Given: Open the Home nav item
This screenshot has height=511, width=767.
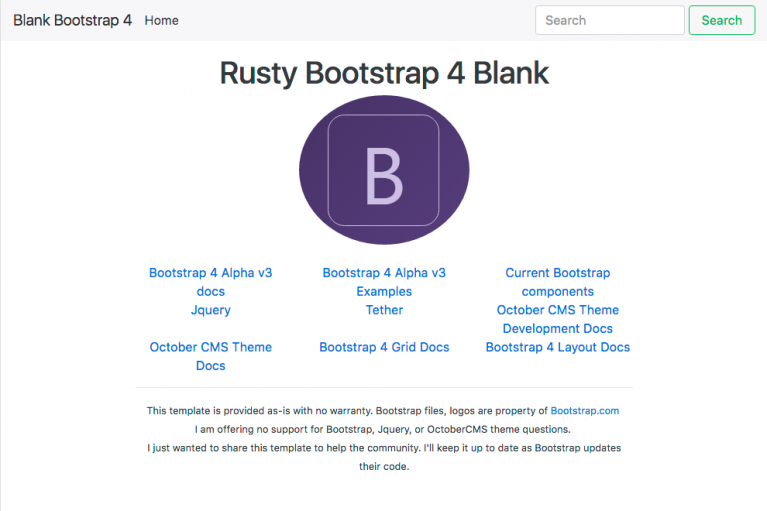Looking at the screenshot, I should coord(161,21).
